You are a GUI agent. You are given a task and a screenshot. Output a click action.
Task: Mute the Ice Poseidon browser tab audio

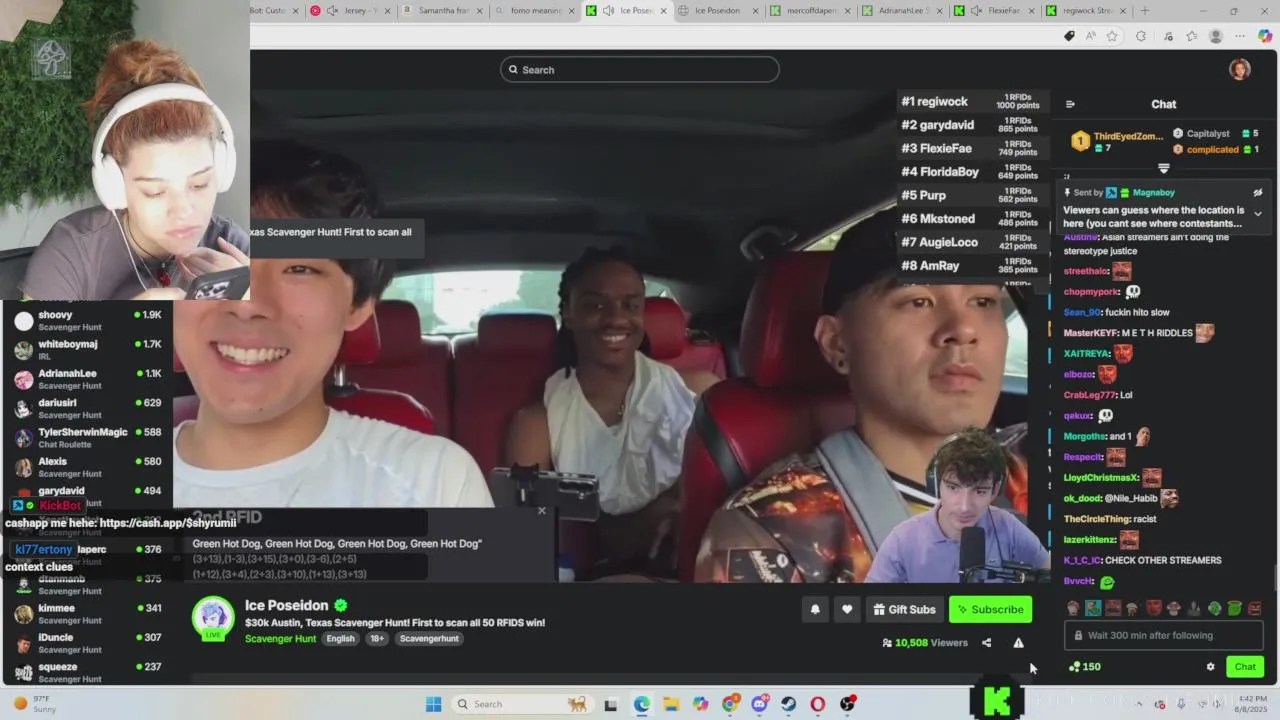tap(608, 11)
